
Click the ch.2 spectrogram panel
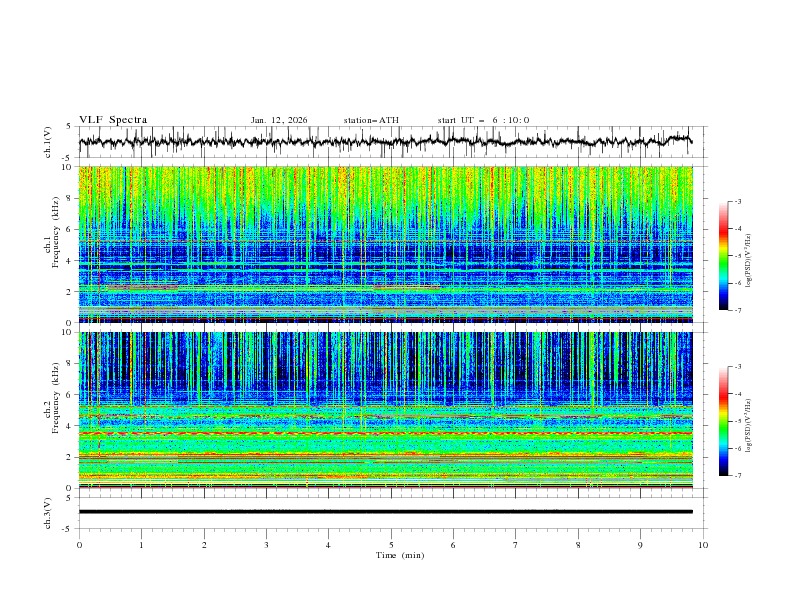[385, 410]
